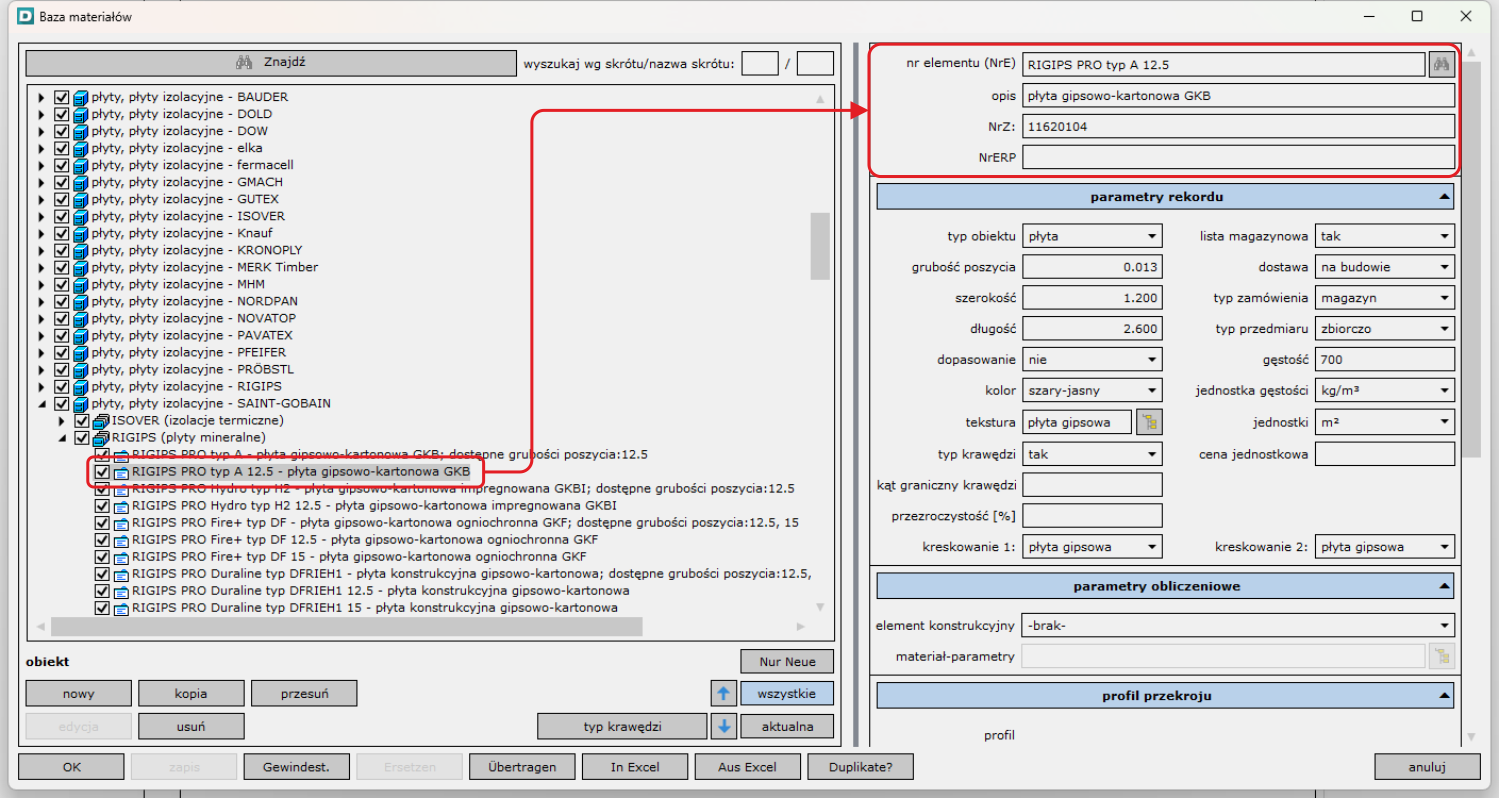Expand the DOLD tree node

coord(41,115)
